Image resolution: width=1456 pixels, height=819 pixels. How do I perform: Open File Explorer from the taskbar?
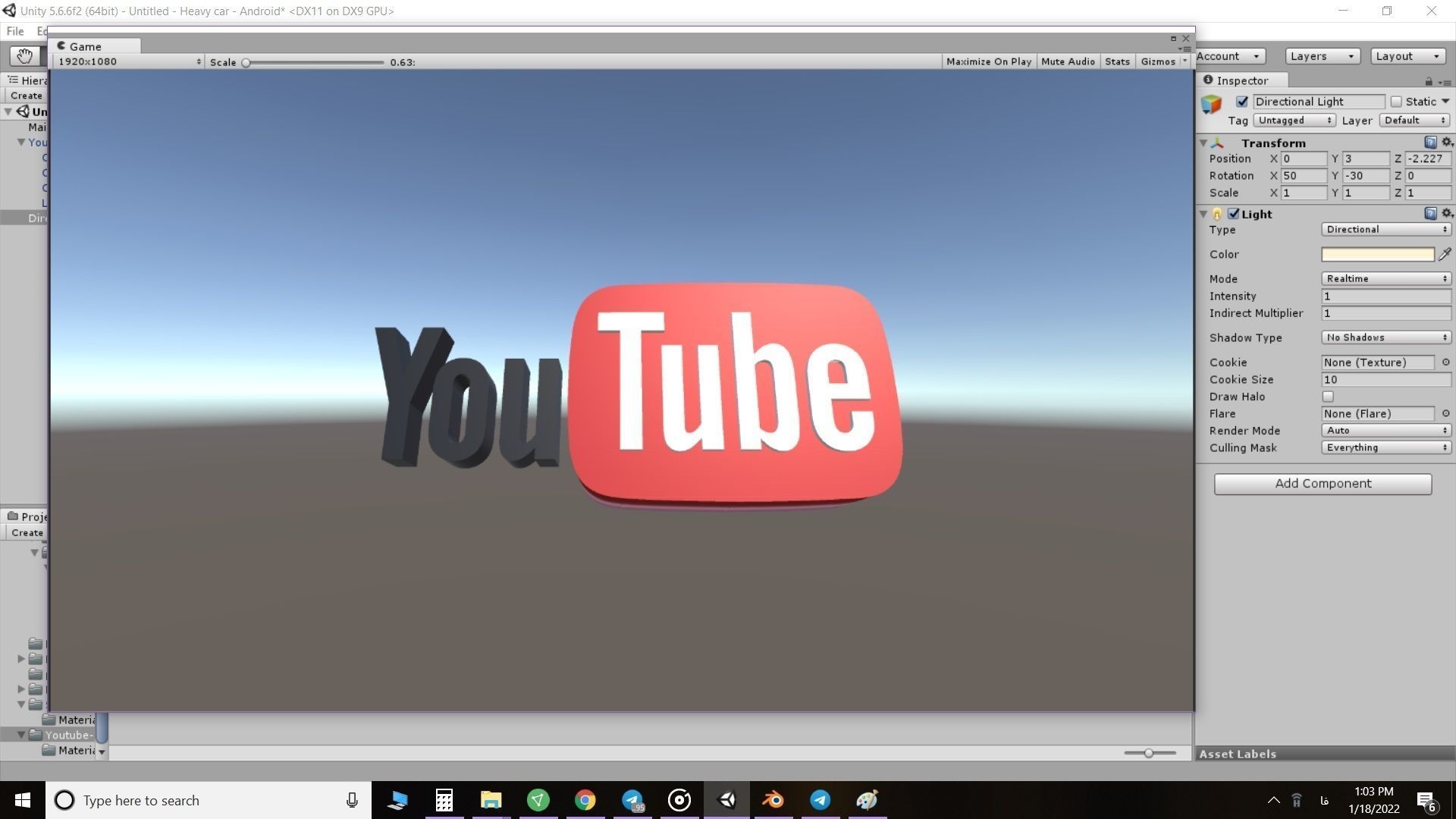491,800
